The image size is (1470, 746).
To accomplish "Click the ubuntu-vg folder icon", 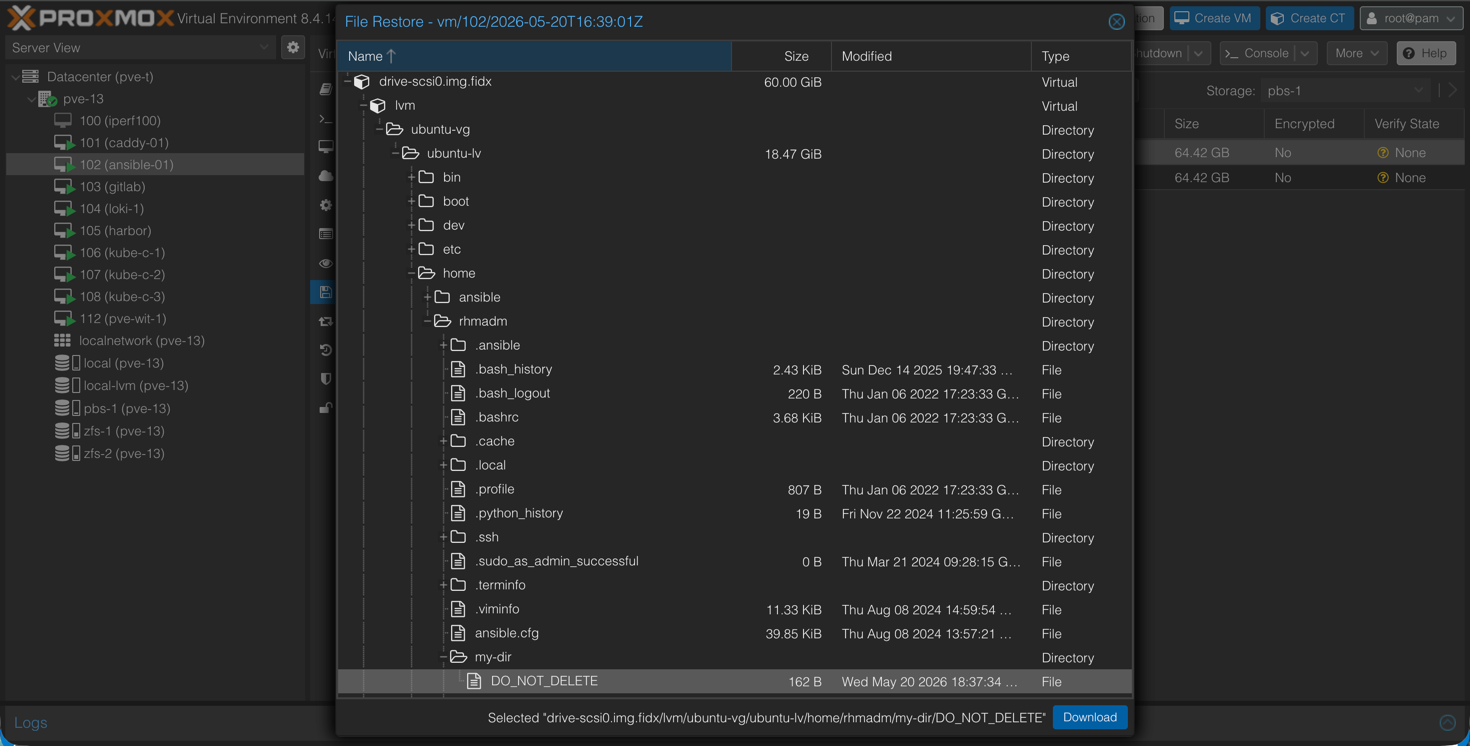I will point(394,130).
